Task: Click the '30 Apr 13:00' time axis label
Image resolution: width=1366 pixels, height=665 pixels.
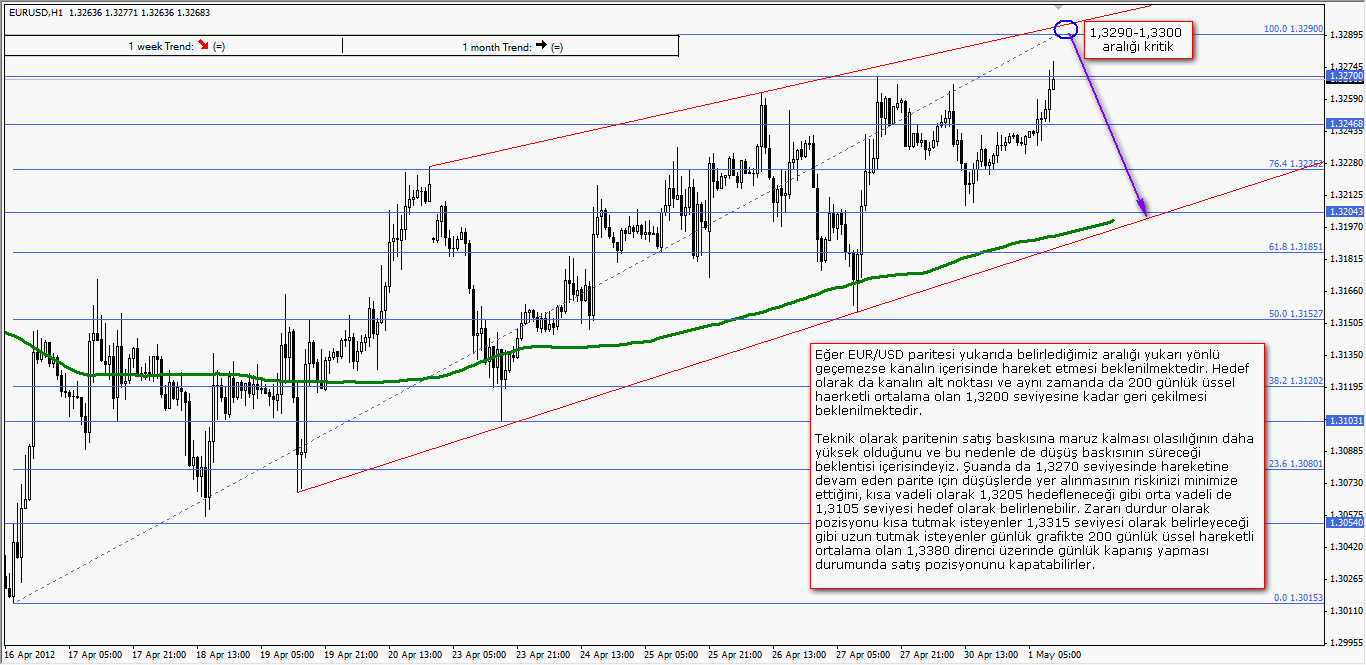Action: click(991, 655)
